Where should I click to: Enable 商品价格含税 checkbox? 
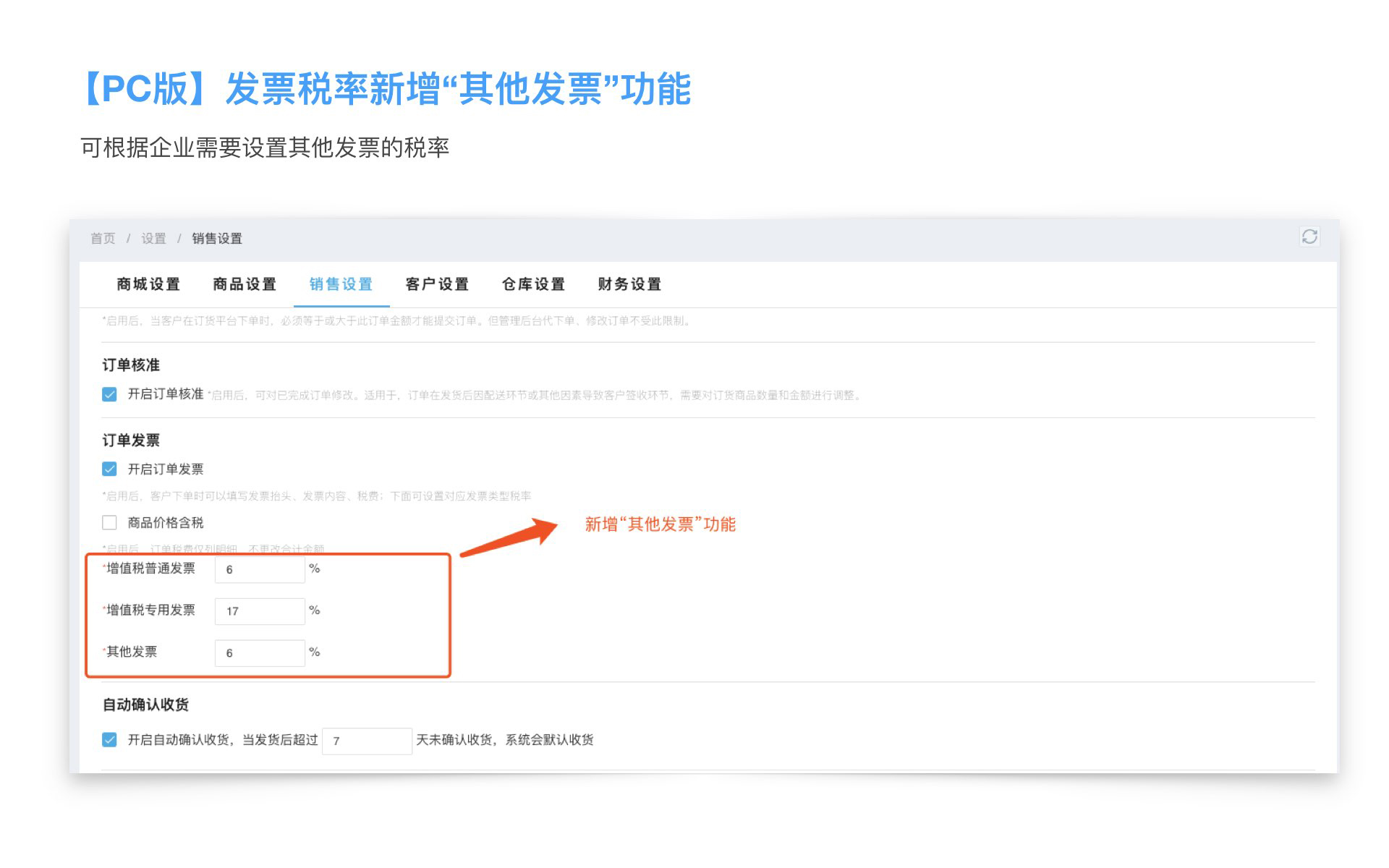click(x=109, y=522)
